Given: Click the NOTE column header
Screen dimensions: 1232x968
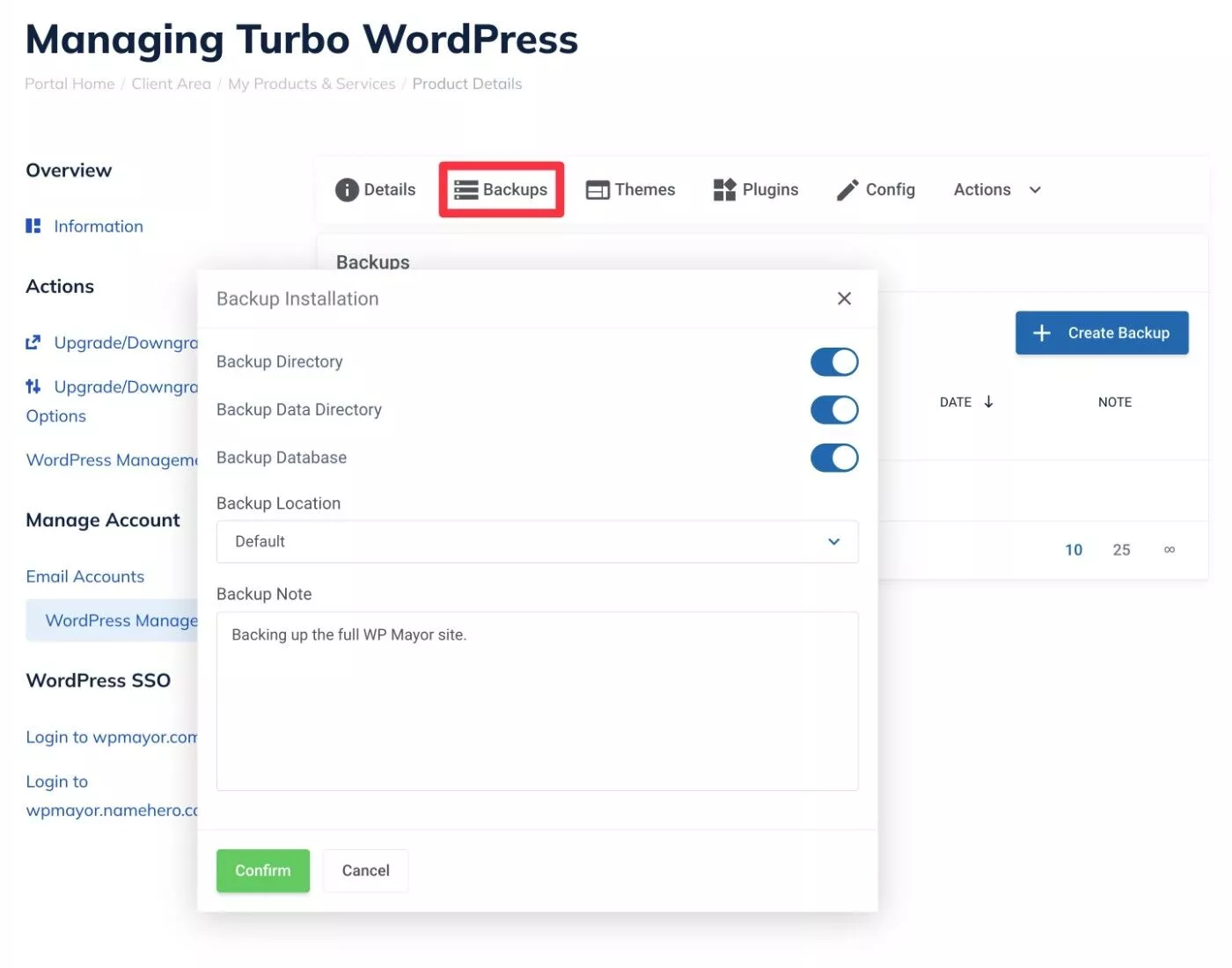Looking at the screenshot, I should click(x=1115, y=402).
